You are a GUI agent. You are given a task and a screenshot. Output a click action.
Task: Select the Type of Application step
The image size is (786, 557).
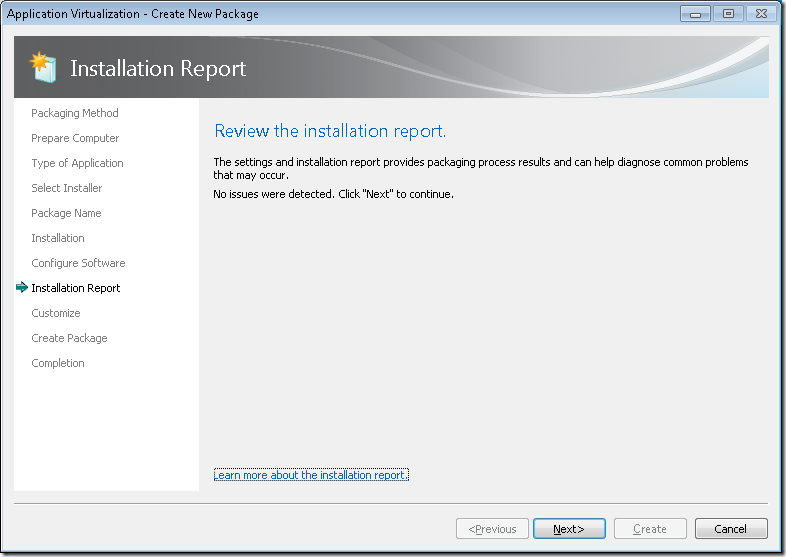point(77,163)
